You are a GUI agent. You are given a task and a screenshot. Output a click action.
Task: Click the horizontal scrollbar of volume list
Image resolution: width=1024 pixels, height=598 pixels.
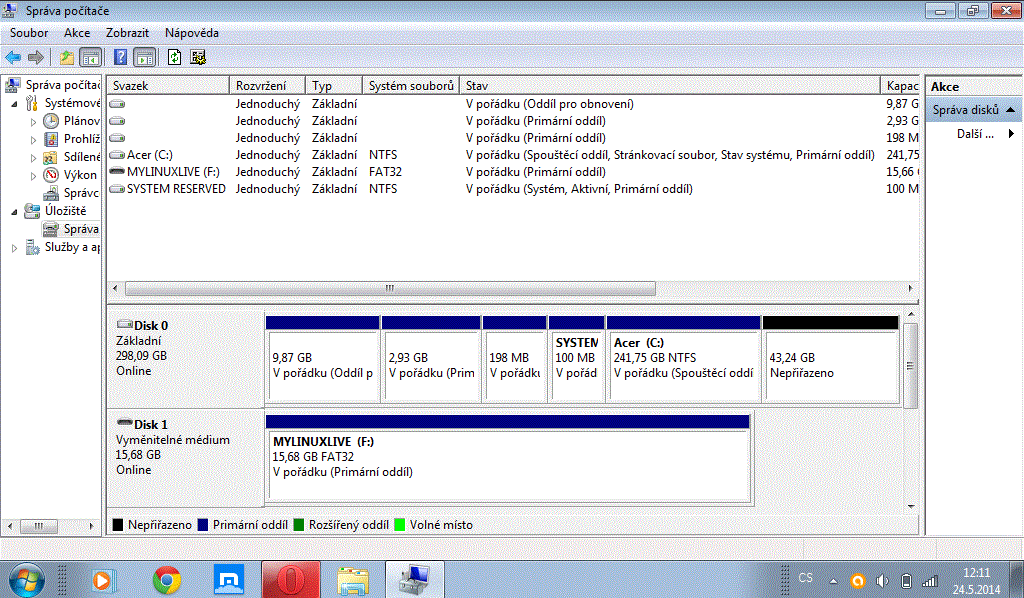390,289
